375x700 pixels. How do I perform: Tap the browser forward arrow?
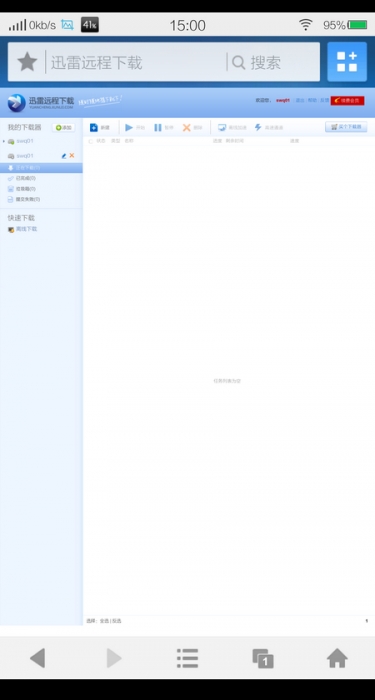click(x=114, y=658)
